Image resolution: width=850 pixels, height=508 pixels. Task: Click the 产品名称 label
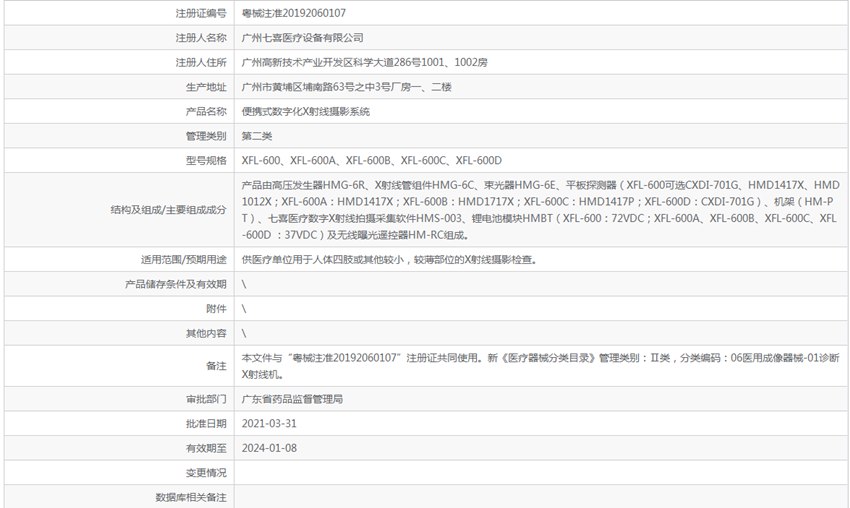click(206, 112)
